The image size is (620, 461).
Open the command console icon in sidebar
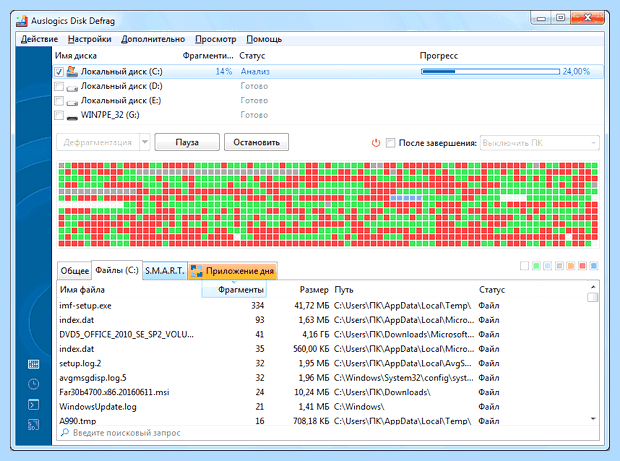[34, 404]
